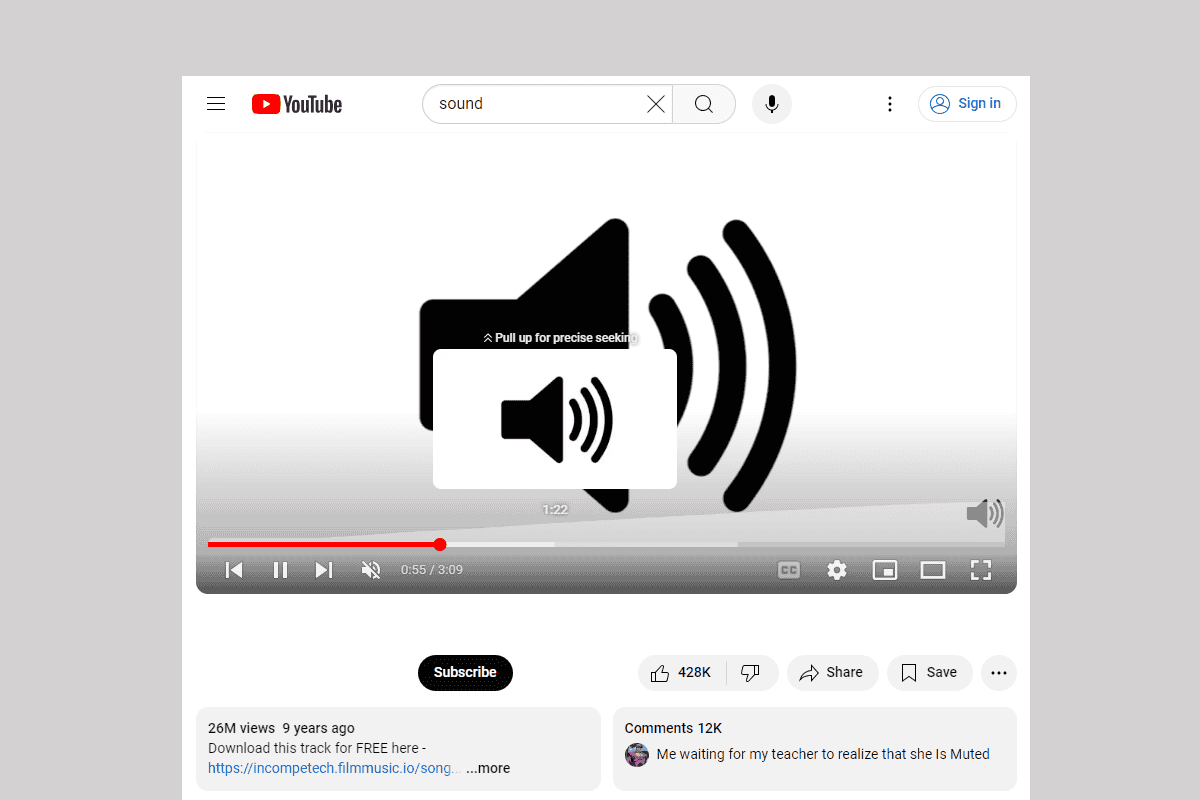Skip to next video
This screenshot has width=1200, height=800.
(x=324, y=570)
